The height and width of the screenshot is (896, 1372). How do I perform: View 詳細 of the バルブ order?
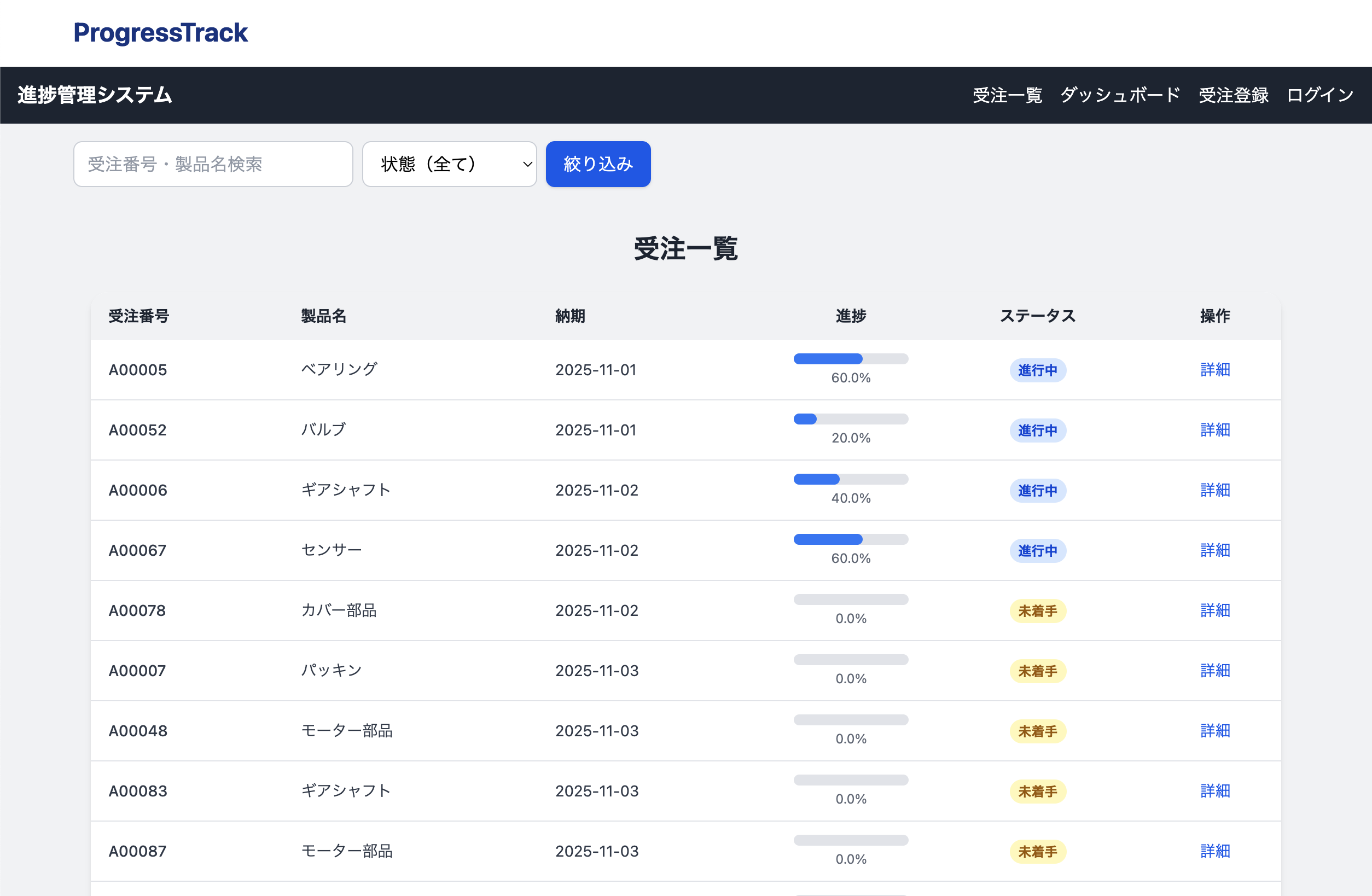(1214, 430)
